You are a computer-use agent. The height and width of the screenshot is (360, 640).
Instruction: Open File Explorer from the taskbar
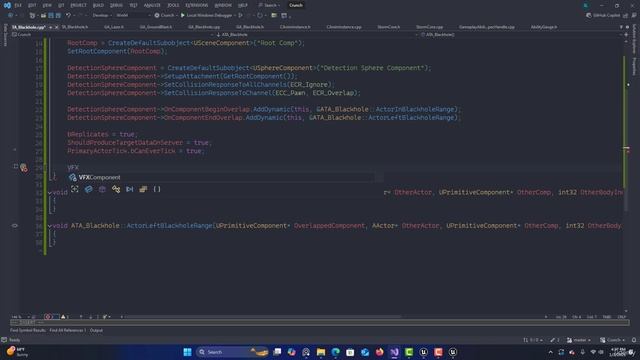pyautogui.click(x=321, y=352)
